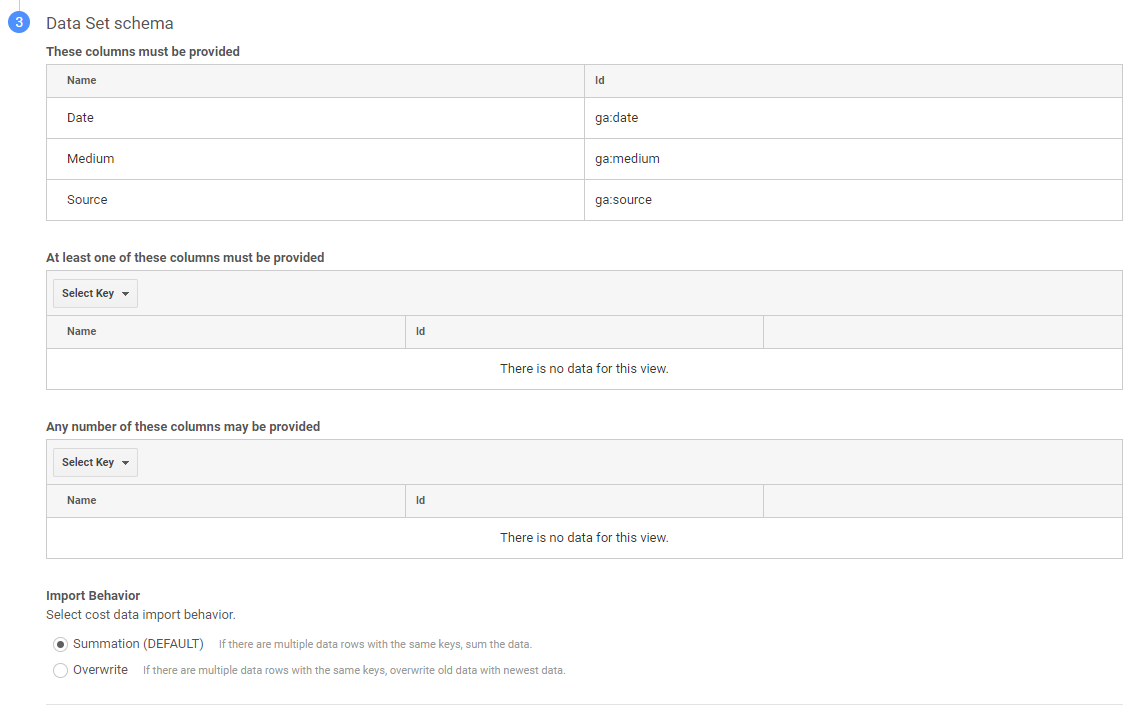Click Name header in required columns table
Viewport: 1137px width, 717px height.
81,80
